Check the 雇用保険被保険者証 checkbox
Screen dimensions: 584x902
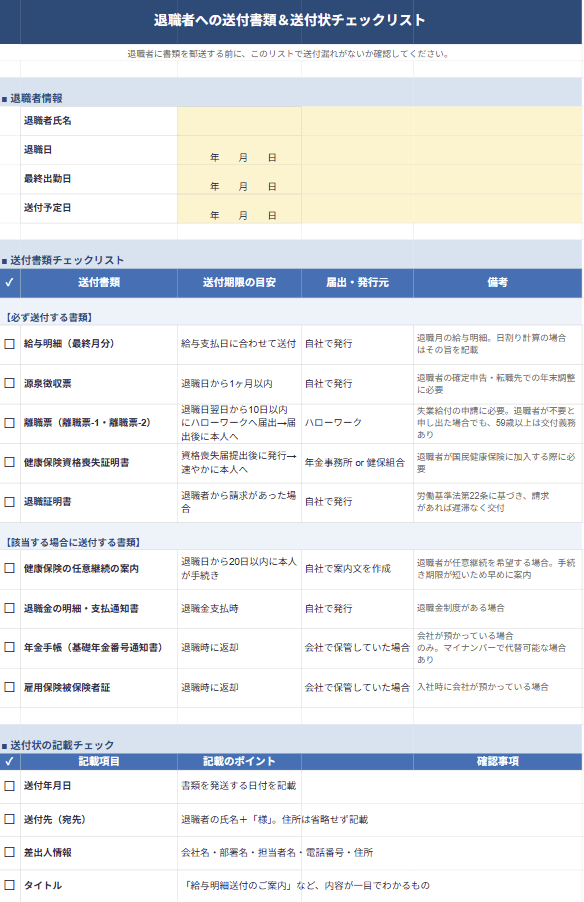point(10,687)
